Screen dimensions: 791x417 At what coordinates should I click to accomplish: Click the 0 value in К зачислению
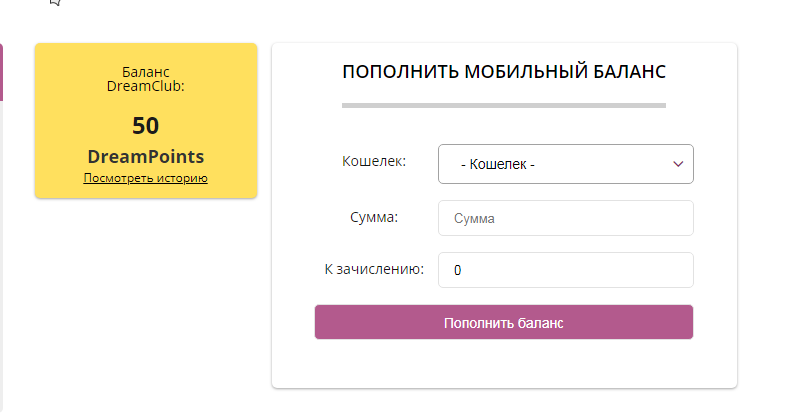pos(458,270)
